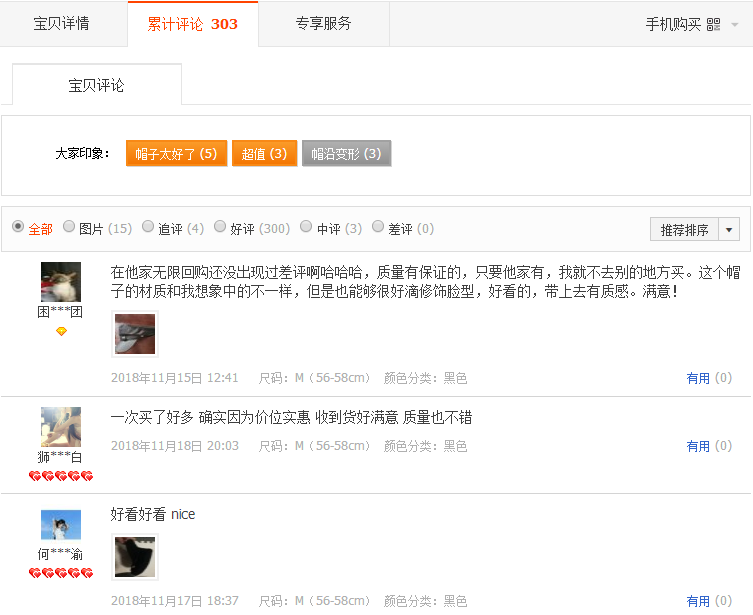Open avatar of reviewer 狮***白
753x615 pixels.
point(61,427)
